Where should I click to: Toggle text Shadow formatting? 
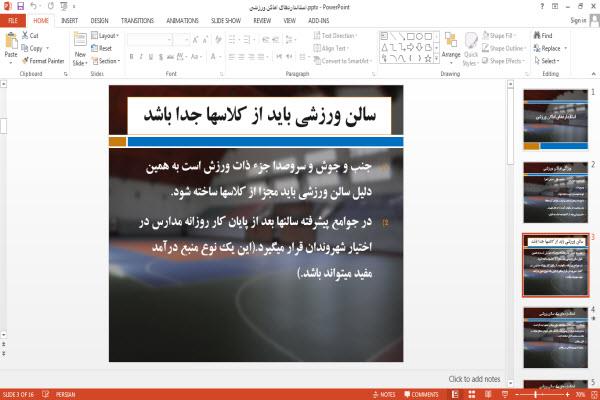(x=161, y=57)
